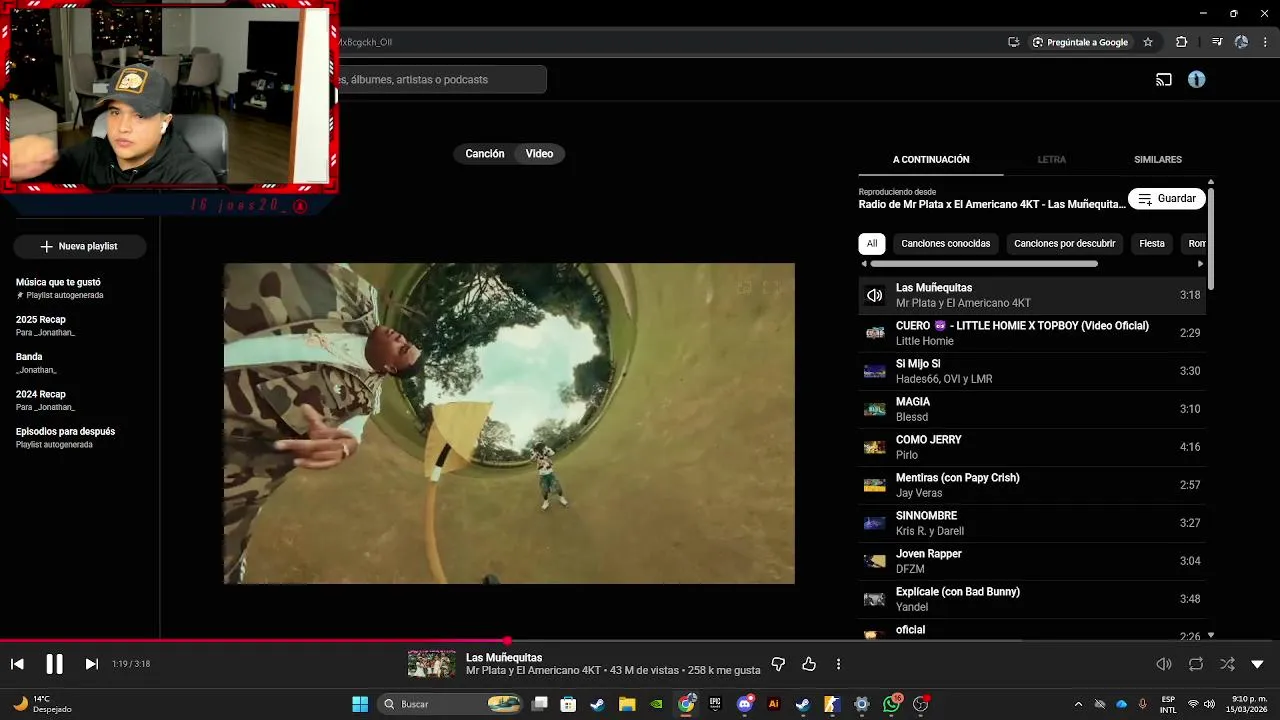The height and width of the screenshot is (720, 1280).
Task: Click the player bar album thumbnail
Action: pyautogui.click(x=431, y=664)
